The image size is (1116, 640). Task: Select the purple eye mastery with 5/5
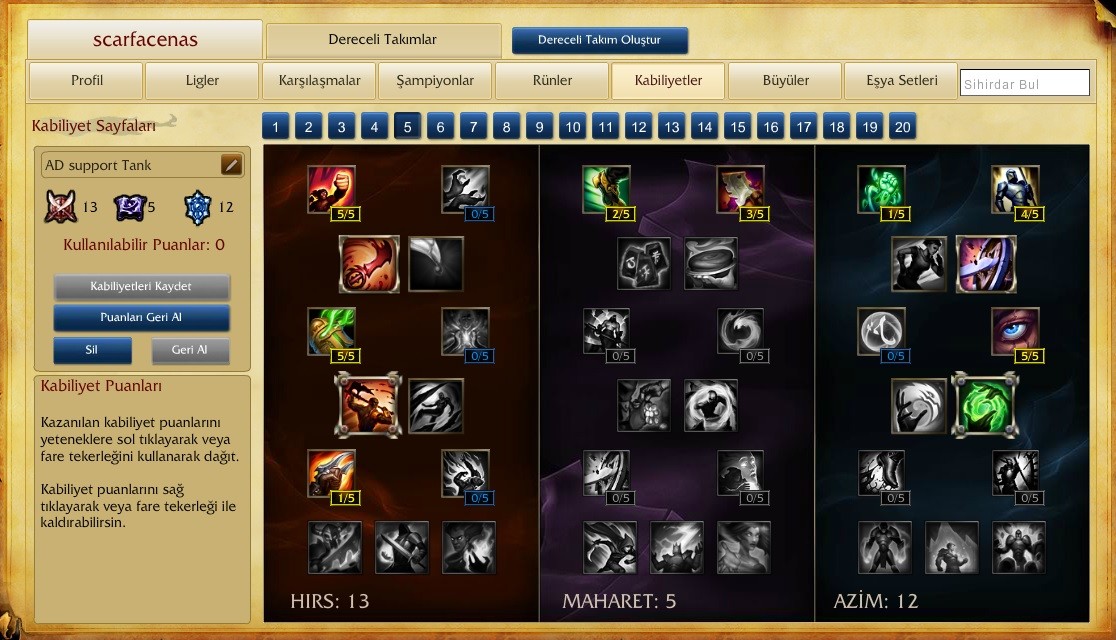pos(1015,331)
